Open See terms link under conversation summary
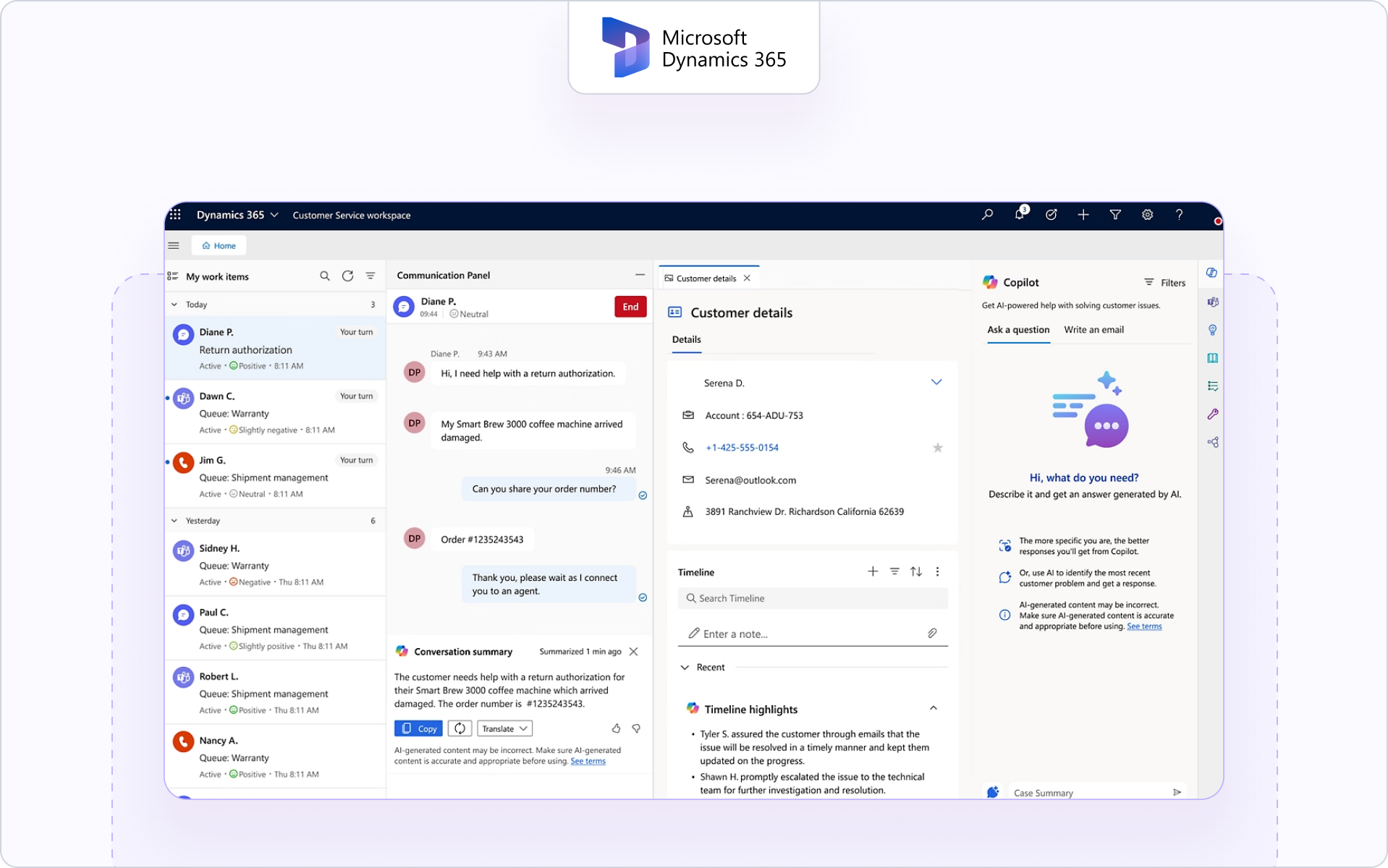The height and width of the screenshot is (868, 1388). click(x=588, y=761)
